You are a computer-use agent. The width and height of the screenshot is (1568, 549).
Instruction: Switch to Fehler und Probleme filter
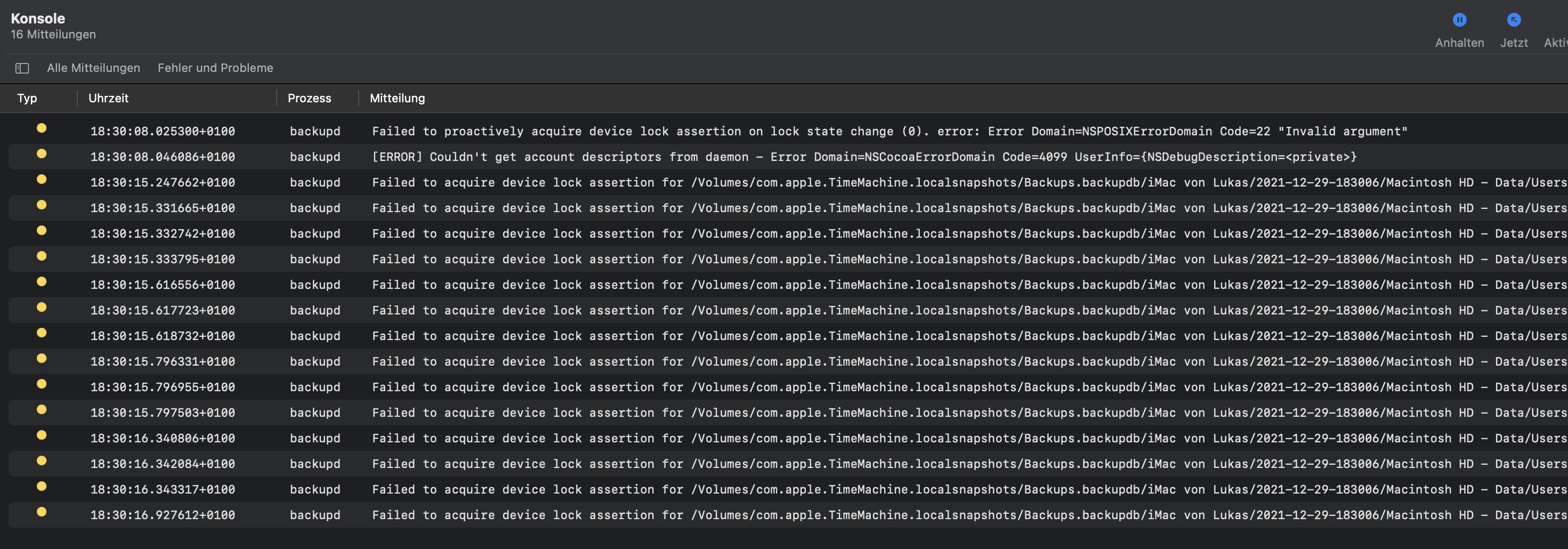coord(215,68)
